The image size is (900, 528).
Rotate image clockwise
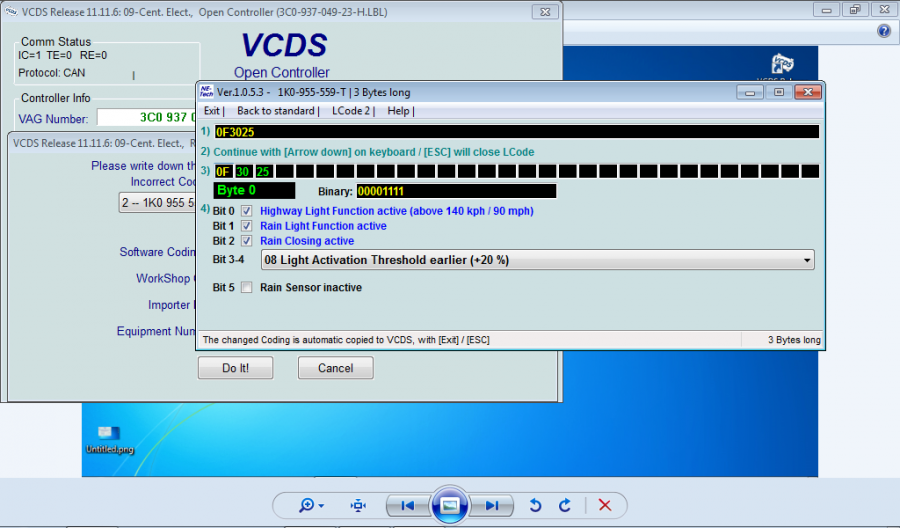point(565,505)
